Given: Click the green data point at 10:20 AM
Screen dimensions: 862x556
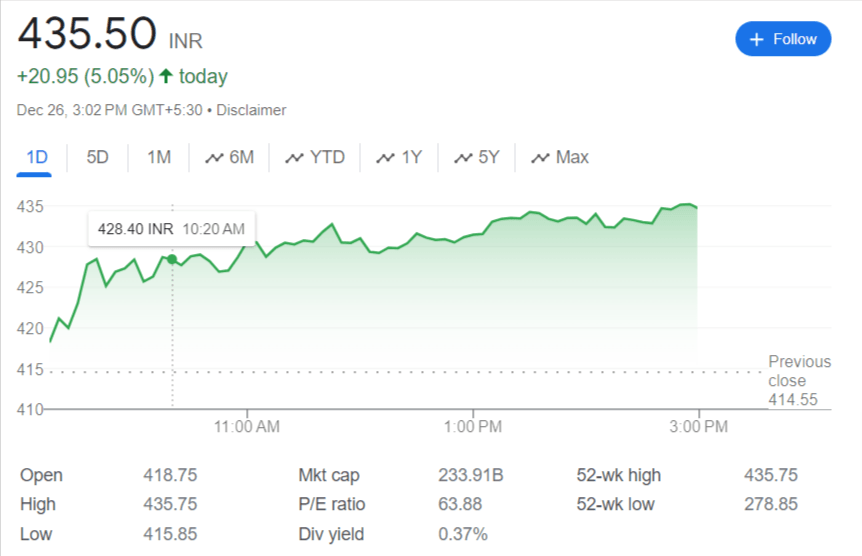Looking at the screenshot, I should pos(172,259).
